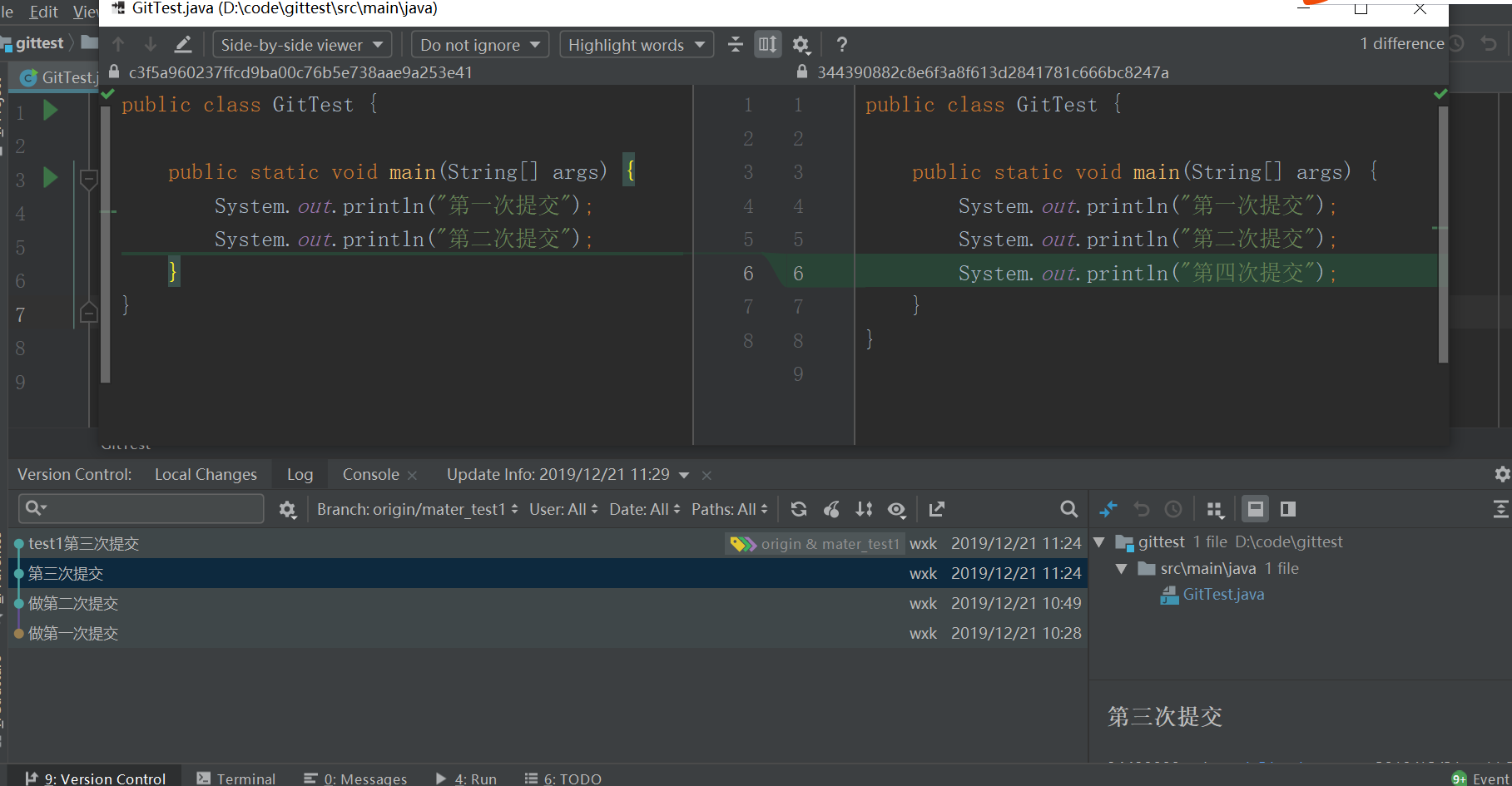Open Edit menu in main window
The height and width of the screenshot is (786, 1512).
tap(43, 12)
